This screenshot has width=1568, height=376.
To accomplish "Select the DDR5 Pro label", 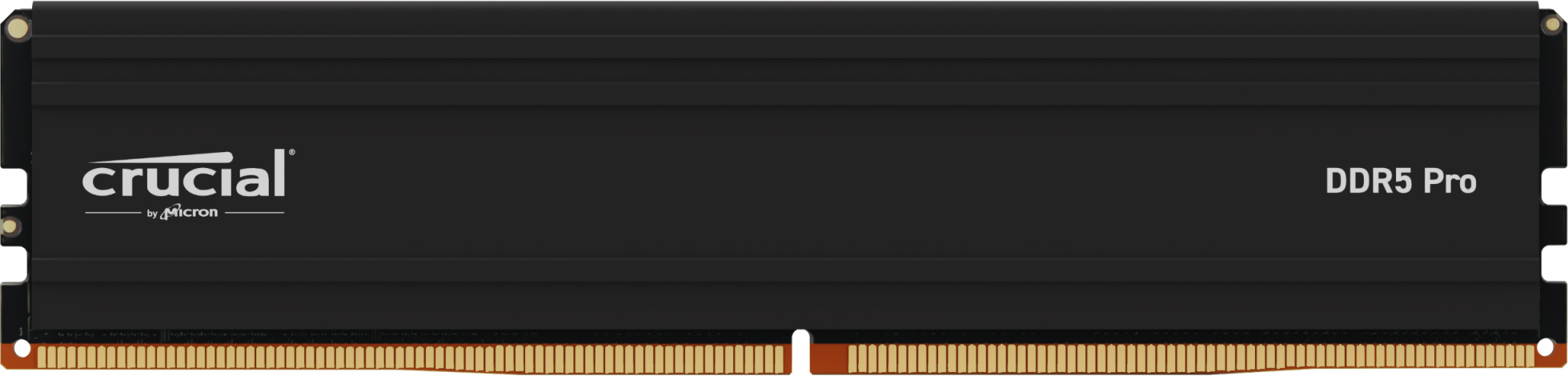I will coord(1401,182).
